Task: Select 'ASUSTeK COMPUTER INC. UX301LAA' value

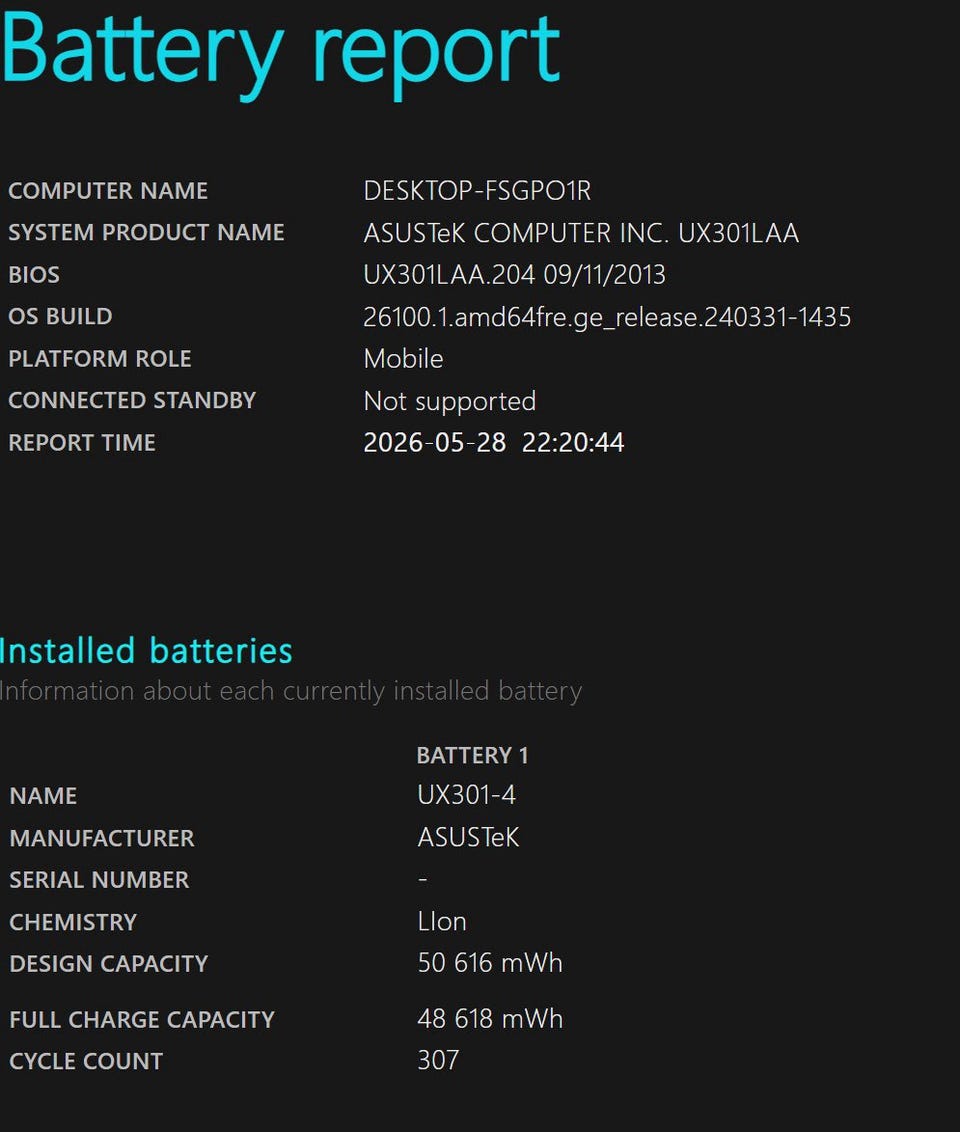Action: pyautogui.click(x=581, y=232)
